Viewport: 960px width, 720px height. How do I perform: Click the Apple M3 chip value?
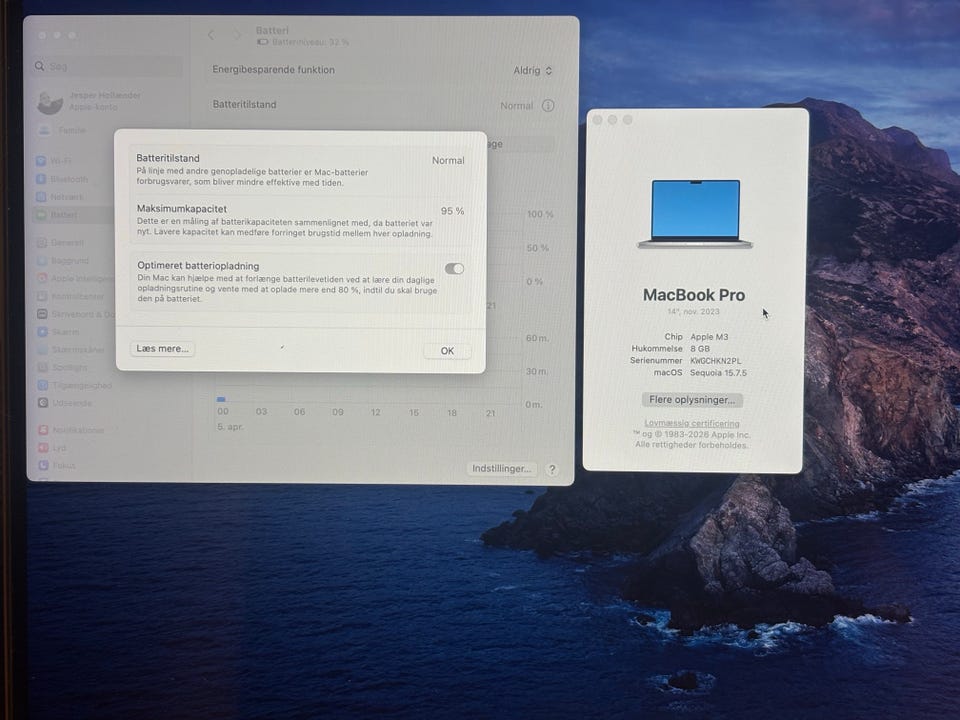coord(709,337)
